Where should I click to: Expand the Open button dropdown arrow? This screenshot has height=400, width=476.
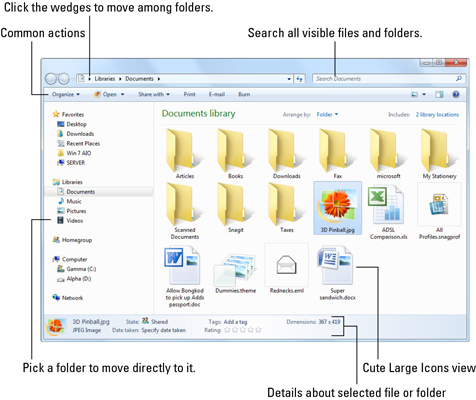122,95
